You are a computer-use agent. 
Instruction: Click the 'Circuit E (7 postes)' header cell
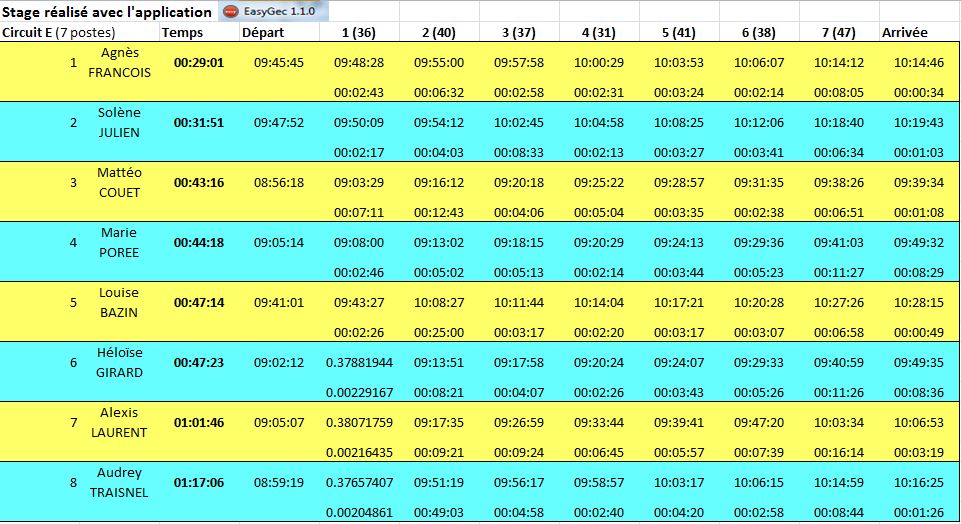point(58,32)
